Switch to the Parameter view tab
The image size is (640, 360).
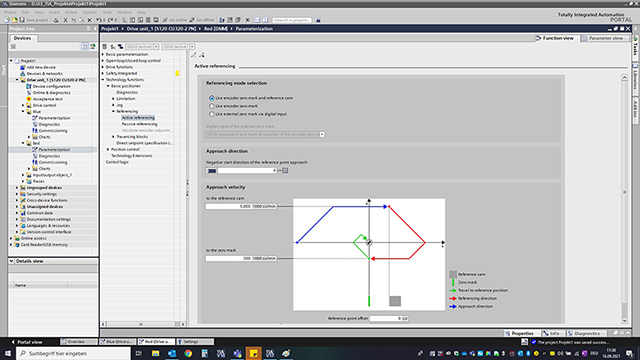603,38
